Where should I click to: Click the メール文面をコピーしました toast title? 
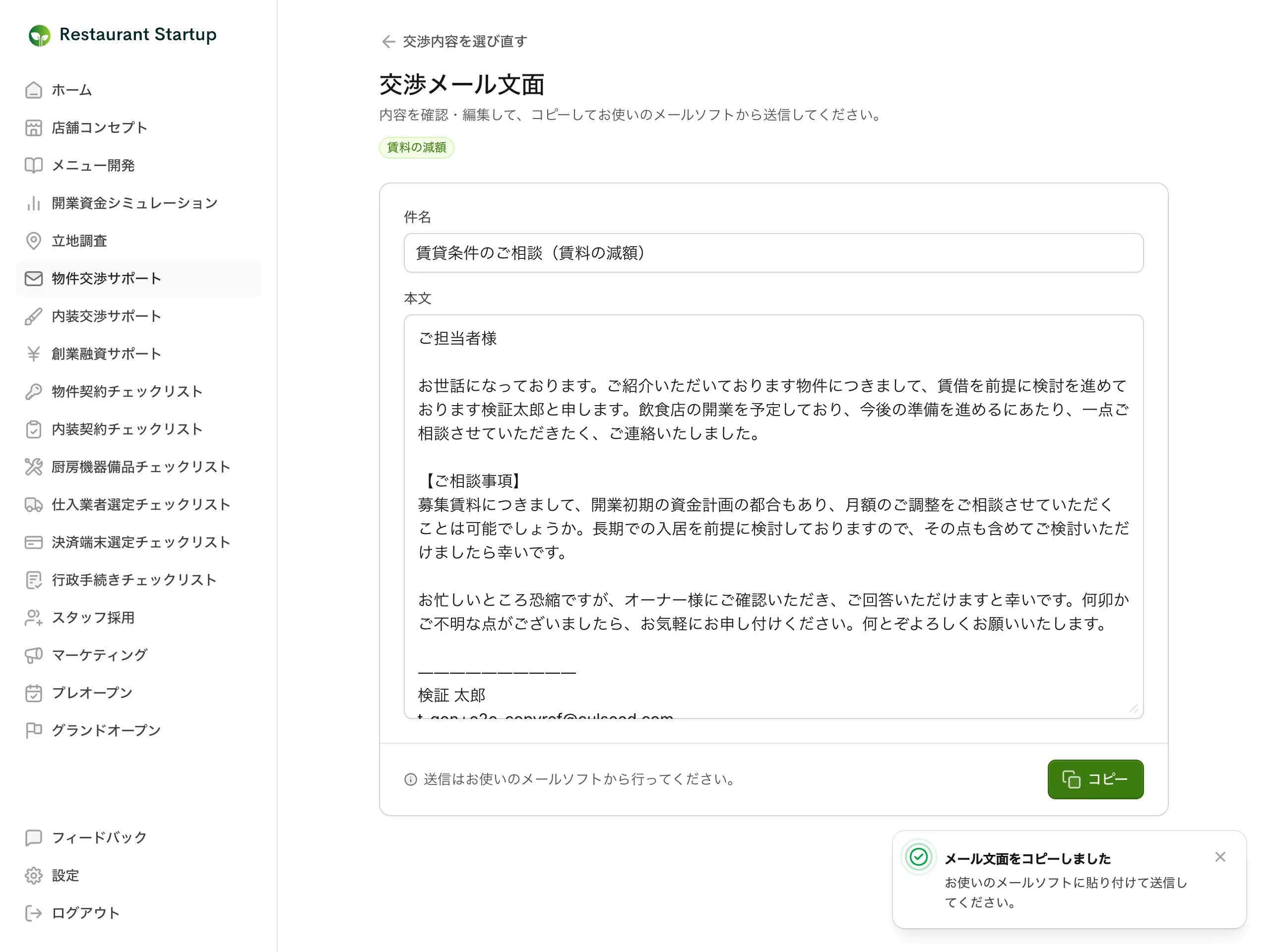tap(1027, 858)
